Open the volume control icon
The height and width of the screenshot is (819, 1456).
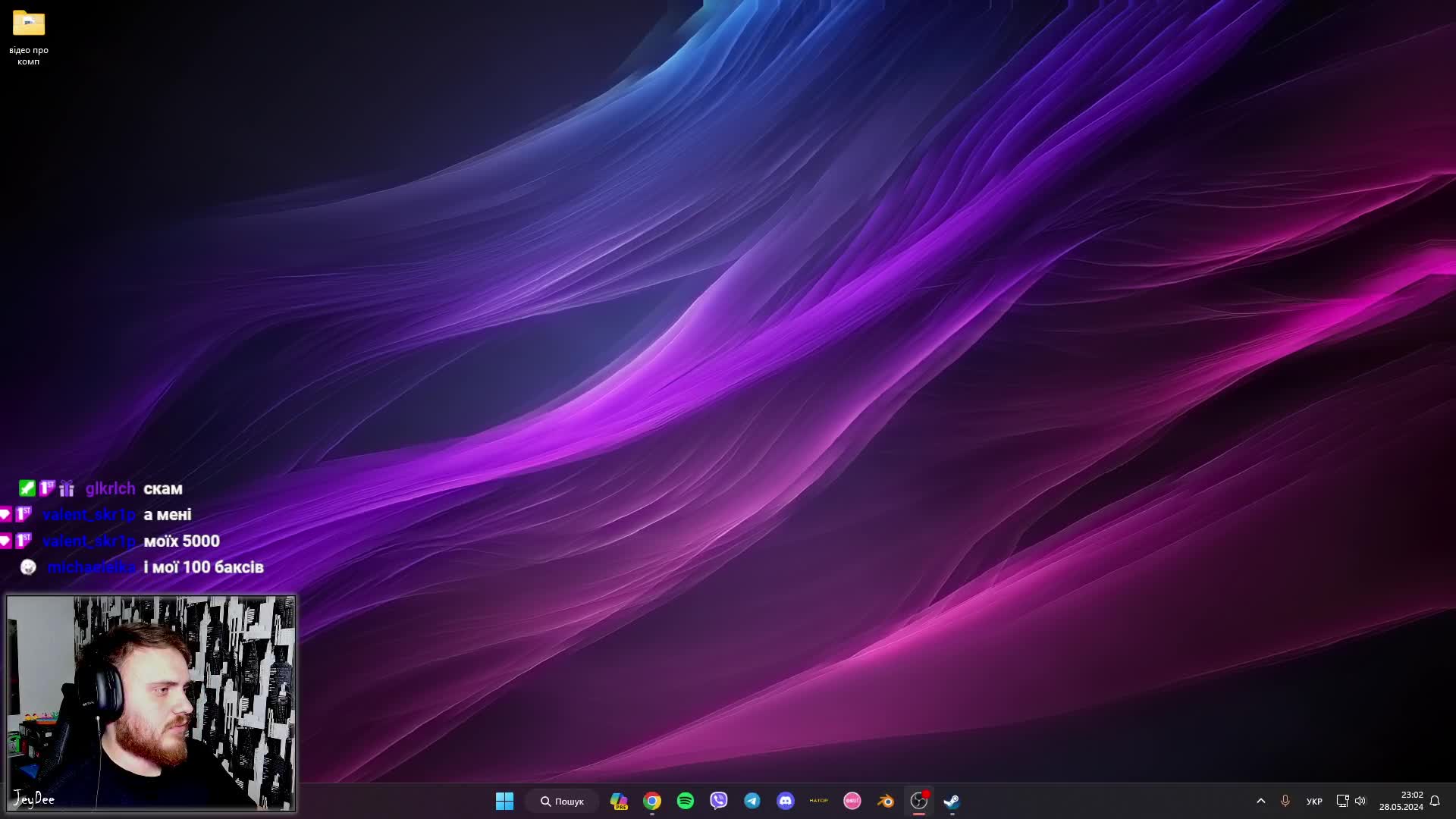point(1360,801)
